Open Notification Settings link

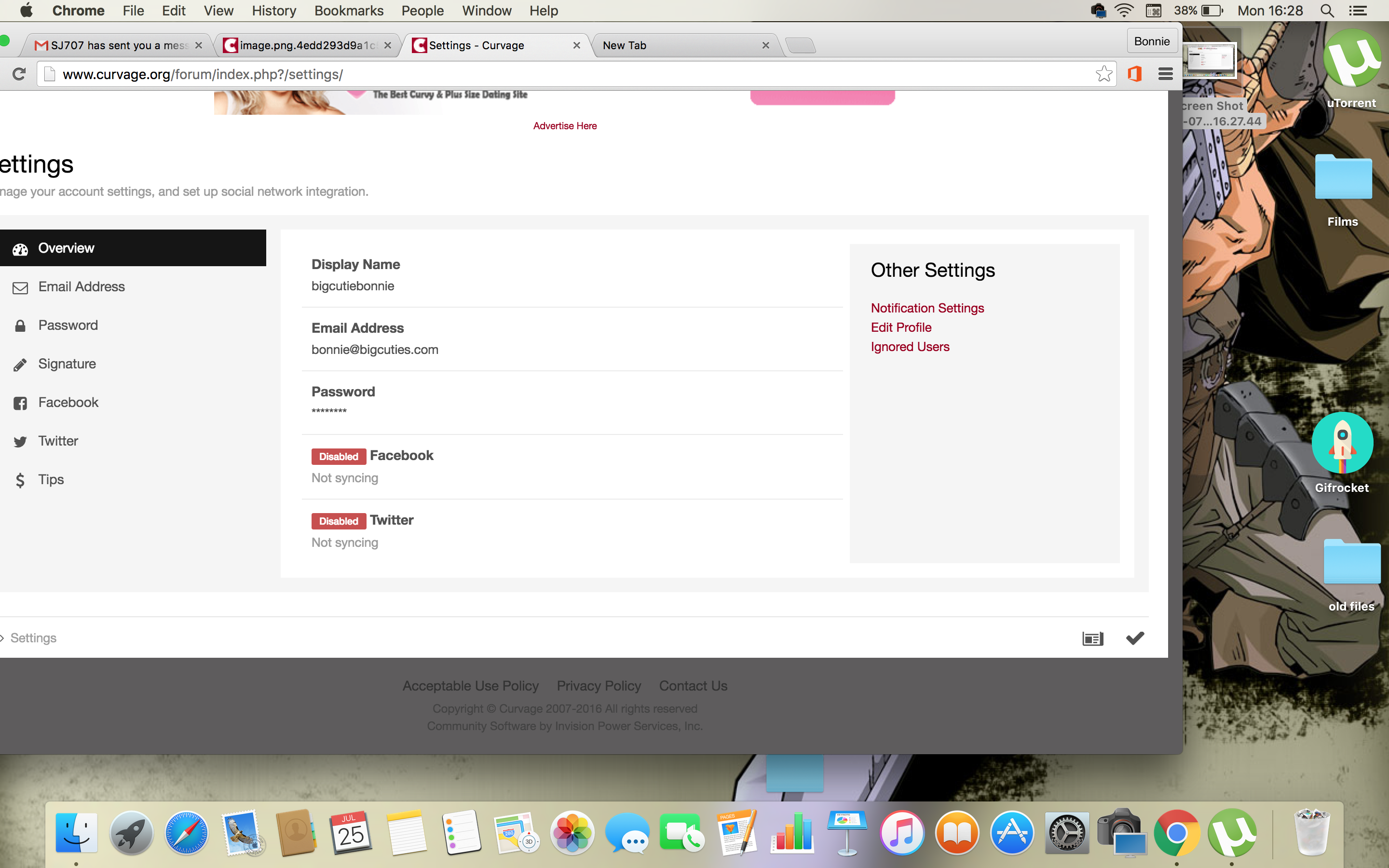coord(927,308)
